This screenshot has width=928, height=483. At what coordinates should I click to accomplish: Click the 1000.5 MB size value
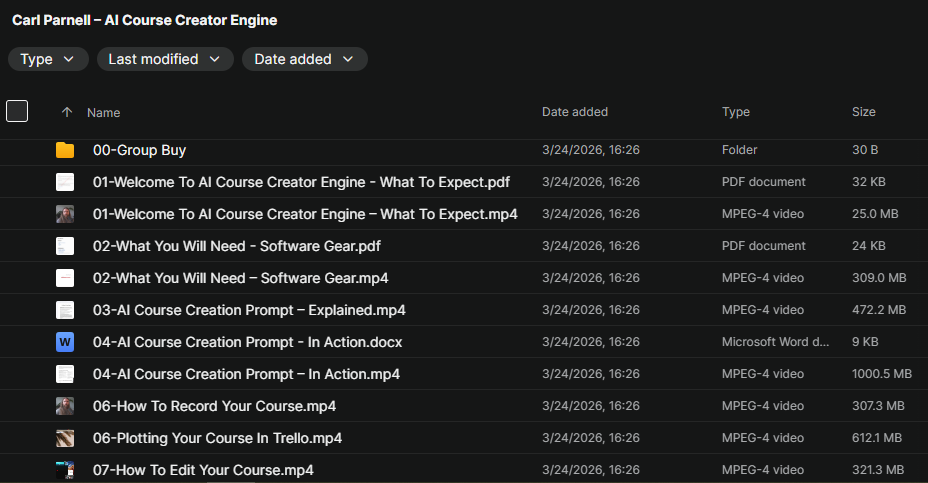882,373
